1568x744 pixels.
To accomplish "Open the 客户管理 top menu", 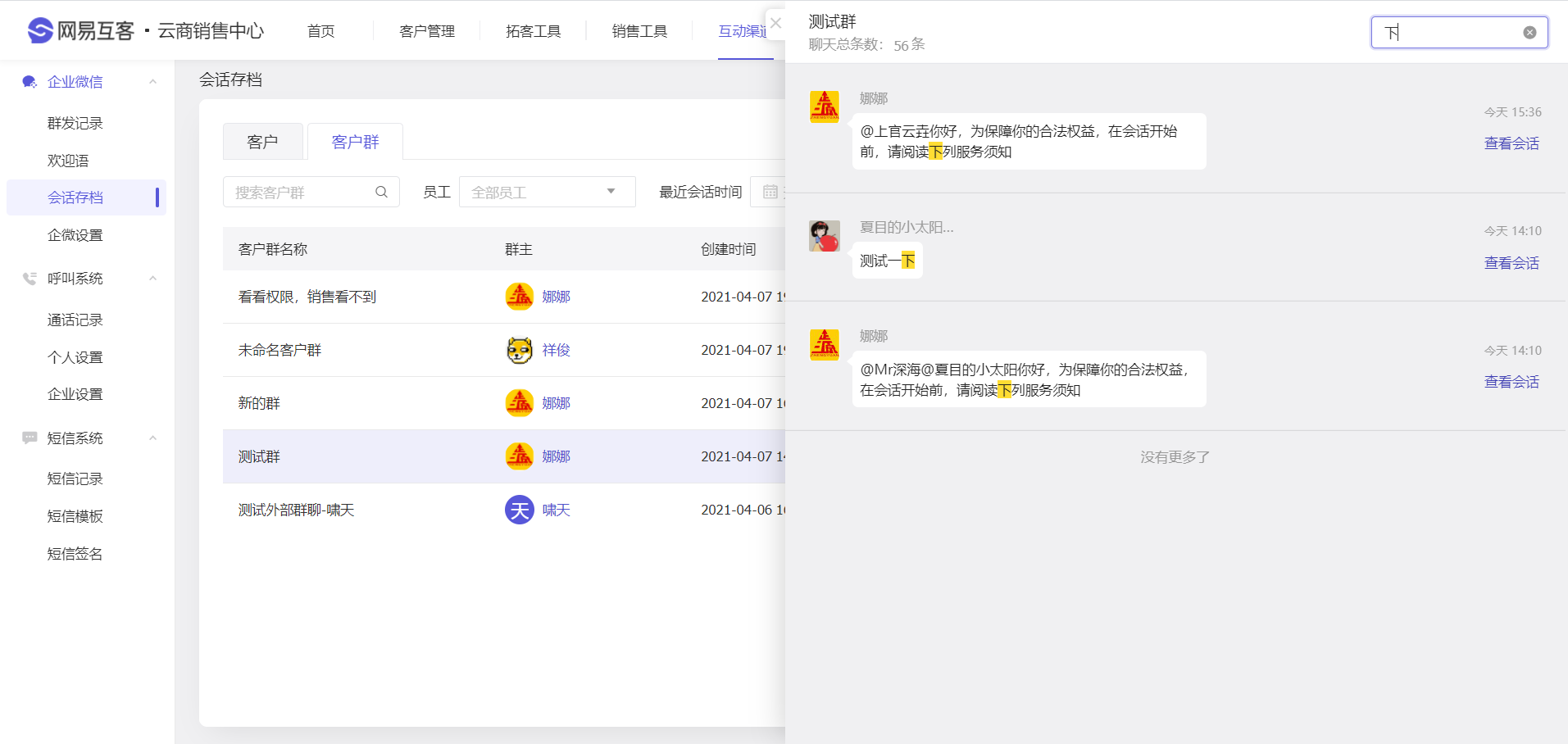I will [x=427, y=31].
